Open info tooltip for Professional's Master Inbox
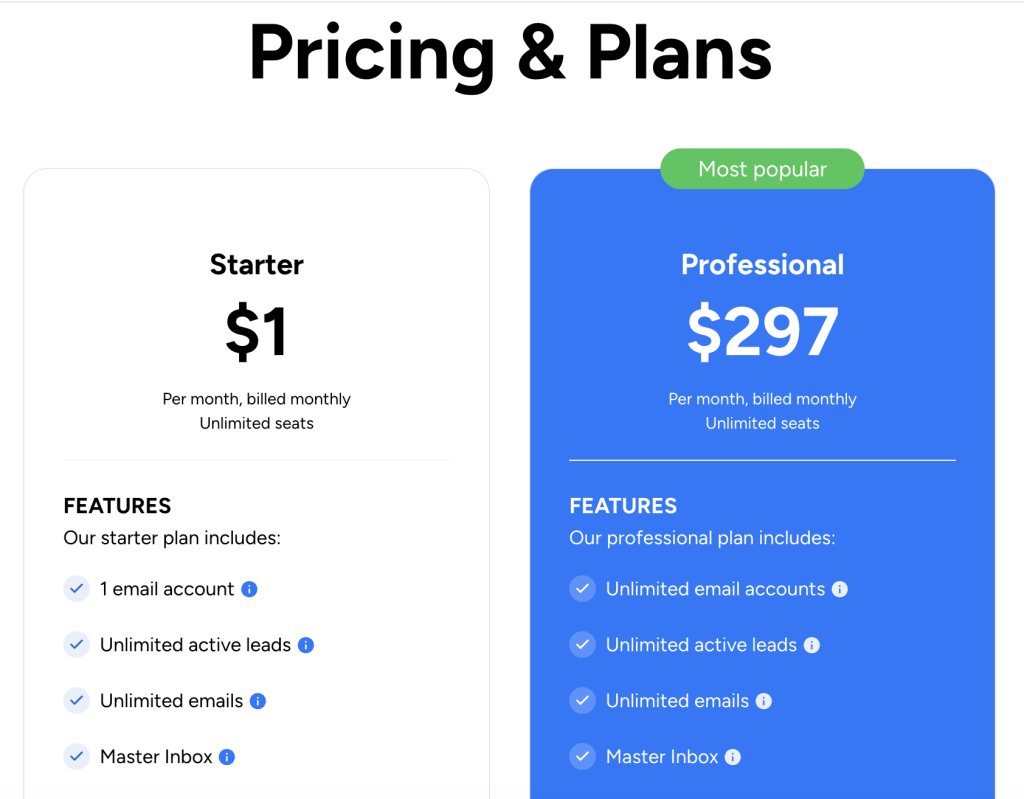Viewport: 1024px width, 799px height. coord(733,757)
